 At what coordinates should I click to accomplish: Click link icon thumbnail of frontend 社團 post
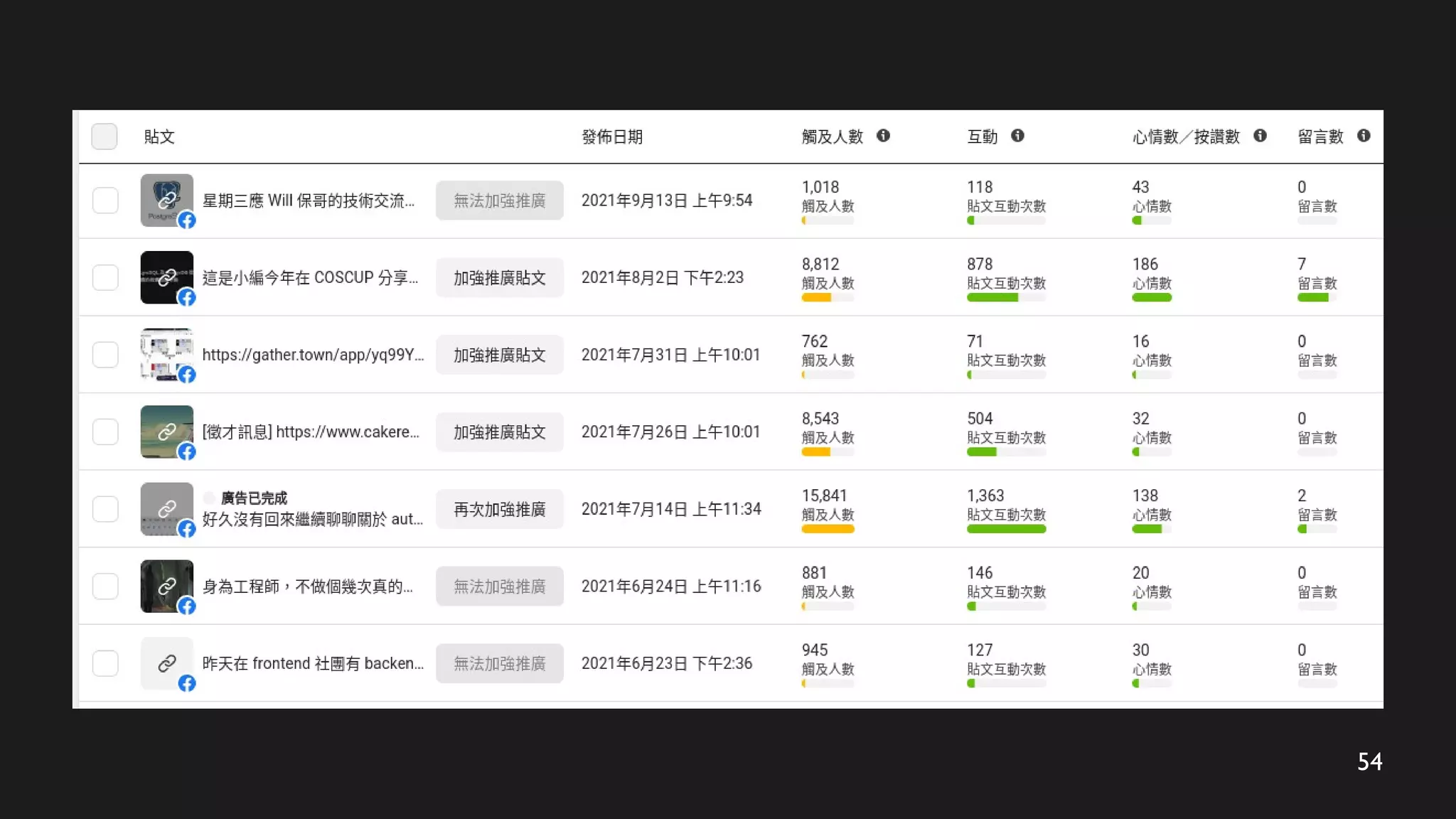pos(167,663)
